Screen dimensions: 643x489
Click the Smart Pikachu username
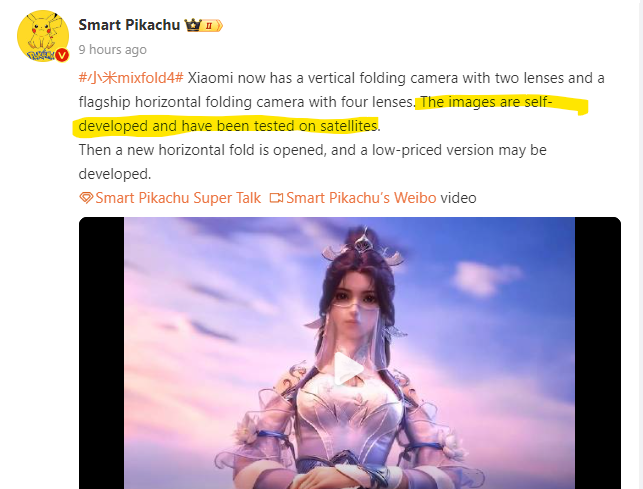pos(129,25)
